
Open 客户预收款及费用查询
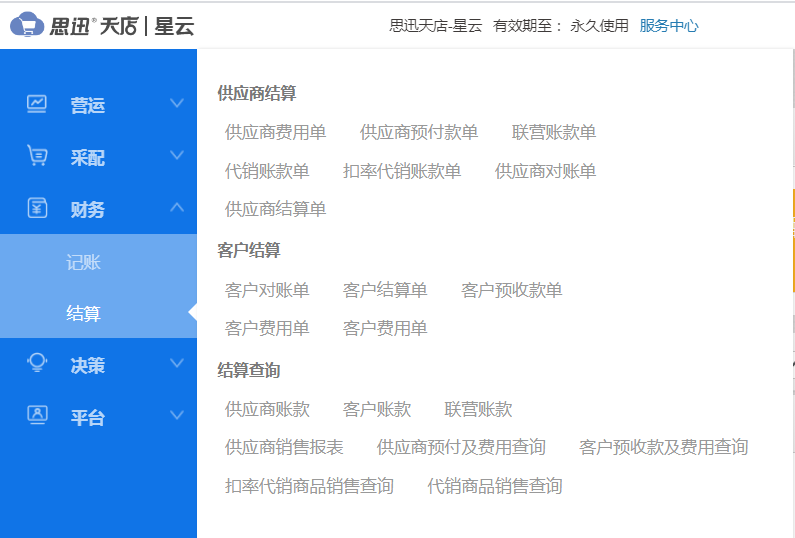coord(664,447)
